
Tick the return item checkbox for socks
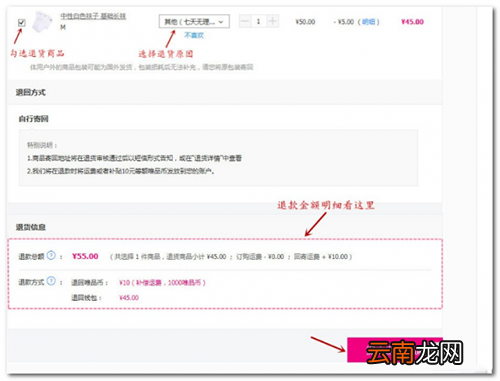click(22, 23)
